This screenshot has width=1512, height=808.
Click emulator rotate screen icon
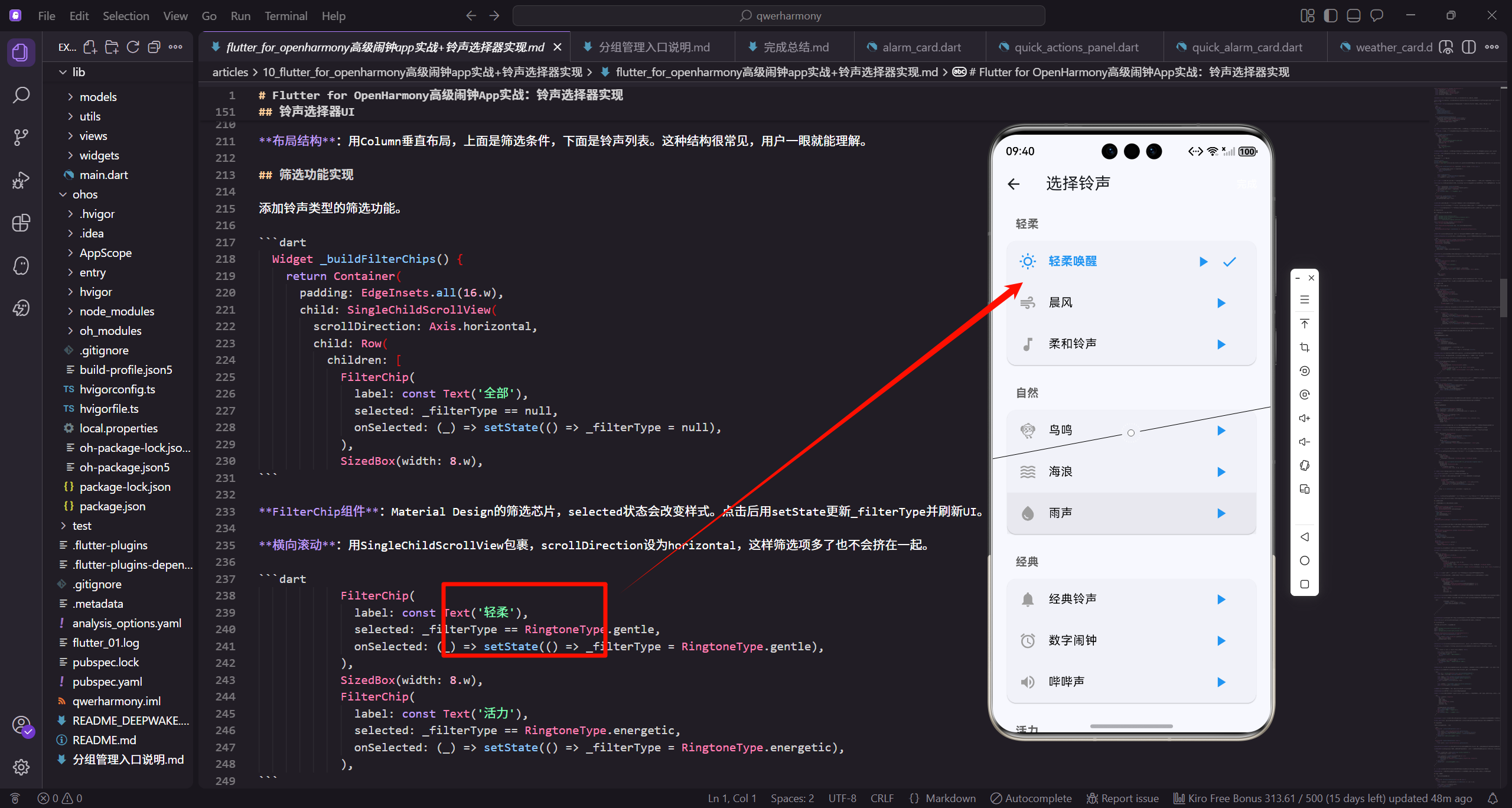(1305, 465)
